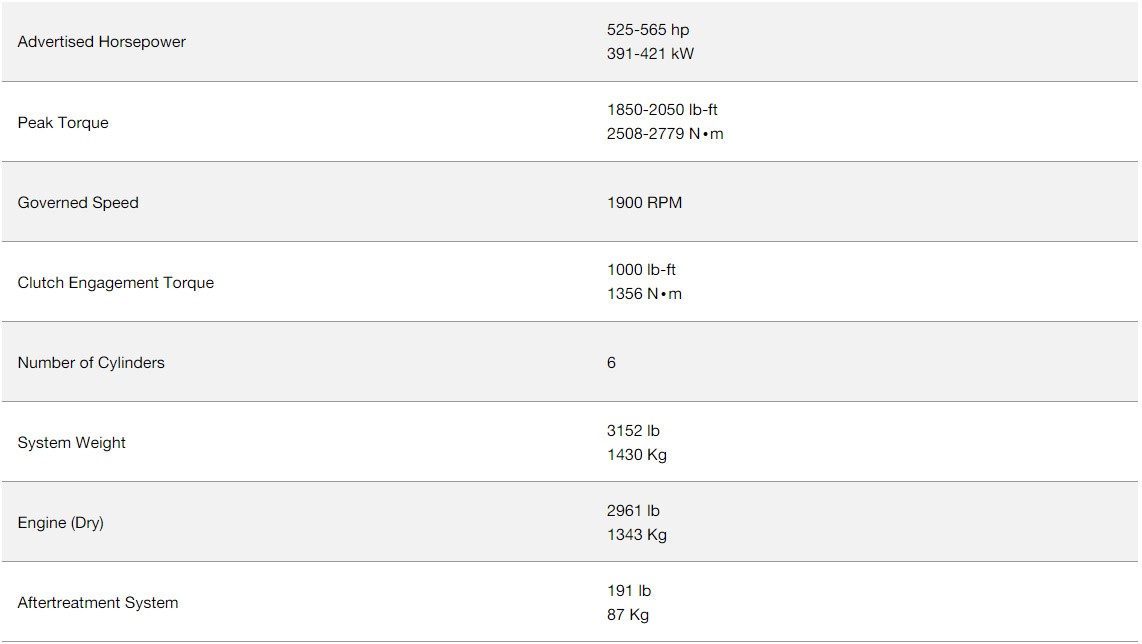Click the 87 Kg aftertreatment value

[x=628, y=615]
